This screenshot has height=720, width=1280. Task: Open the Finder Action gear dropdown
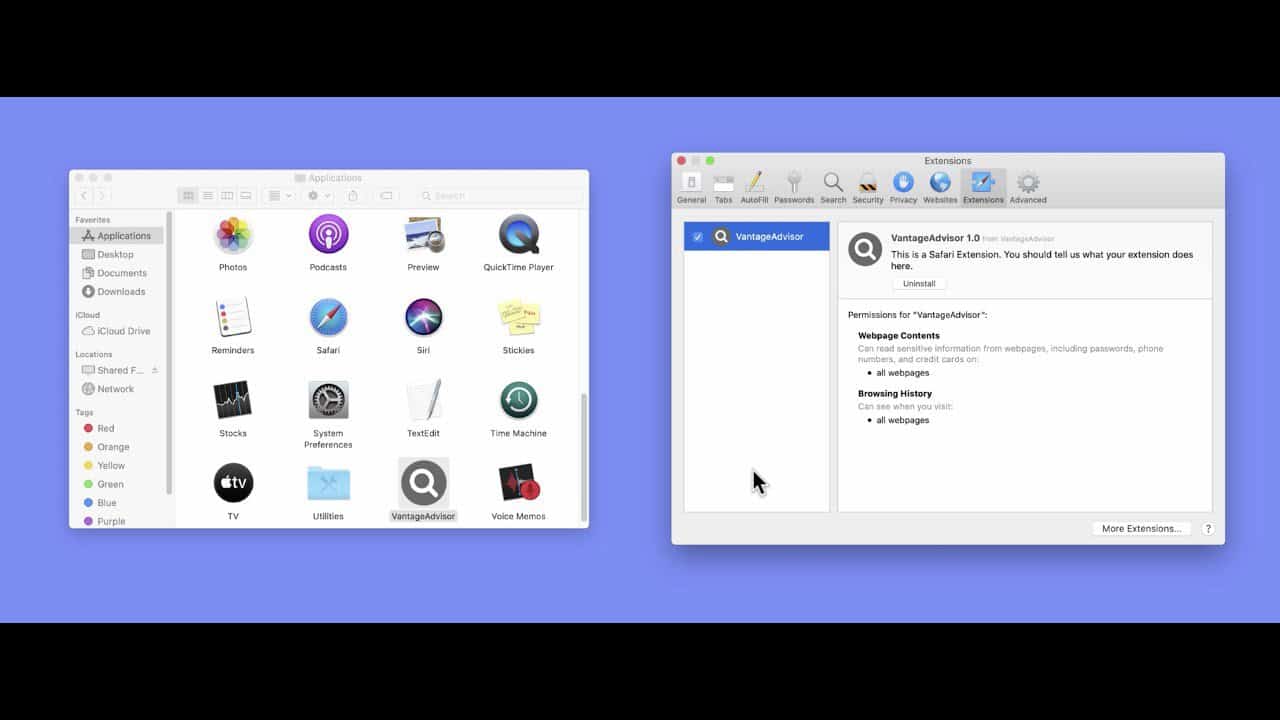(x=317, y=196)
